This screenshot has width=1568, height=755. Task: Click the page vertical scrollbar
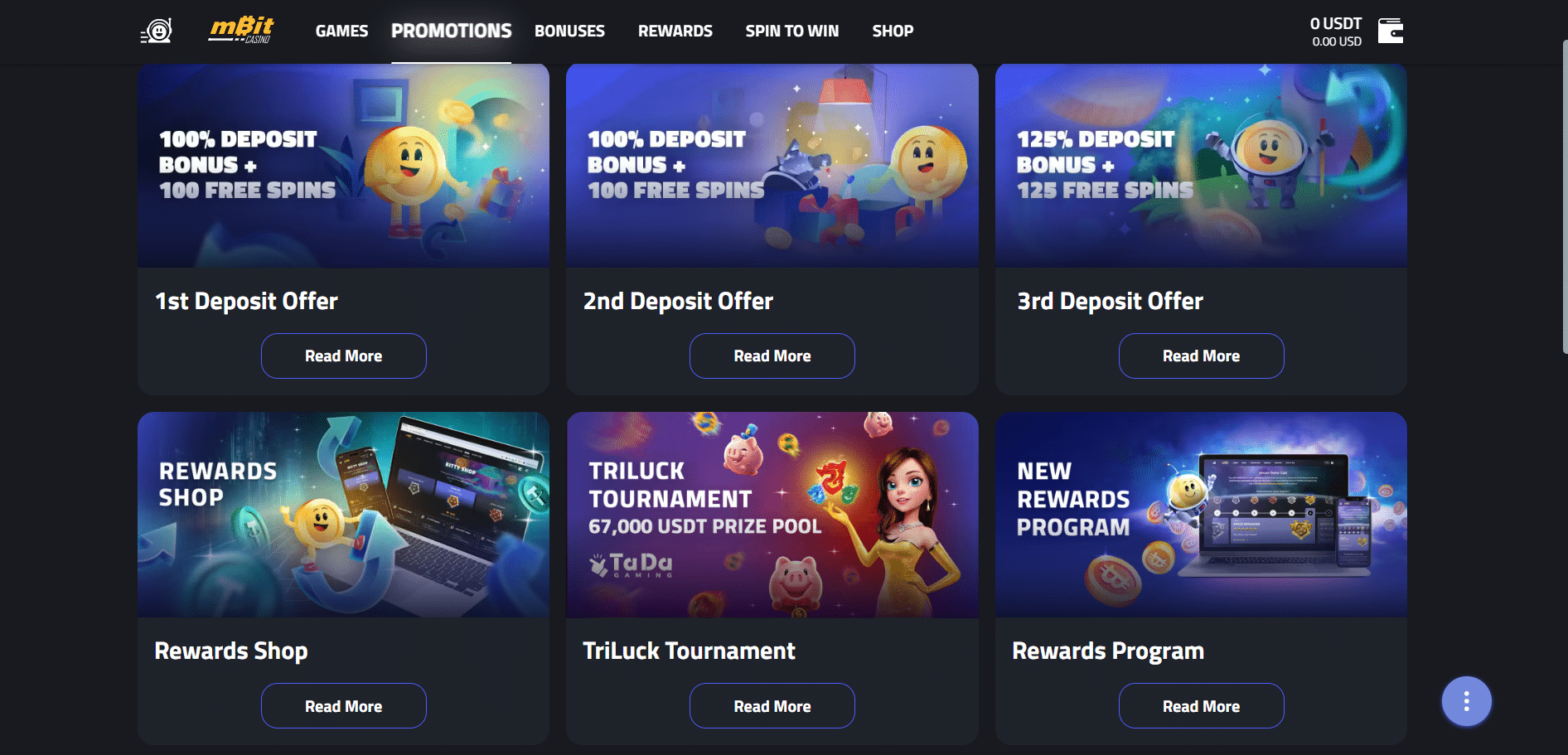tap(1564, 197)
